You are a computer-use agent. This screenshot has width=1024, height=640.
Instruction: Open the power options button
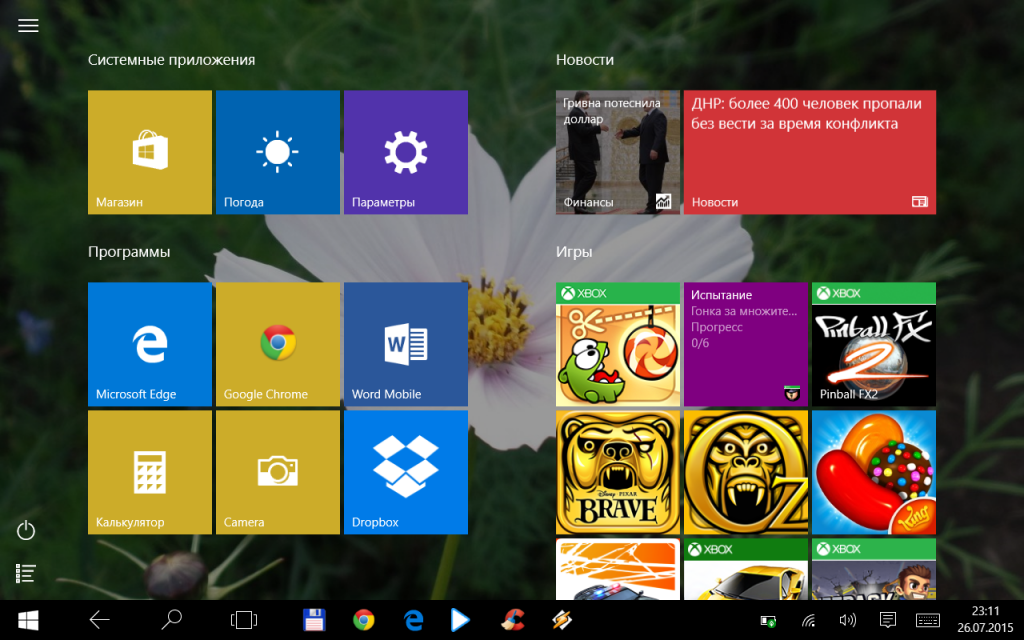pos(26,531)
